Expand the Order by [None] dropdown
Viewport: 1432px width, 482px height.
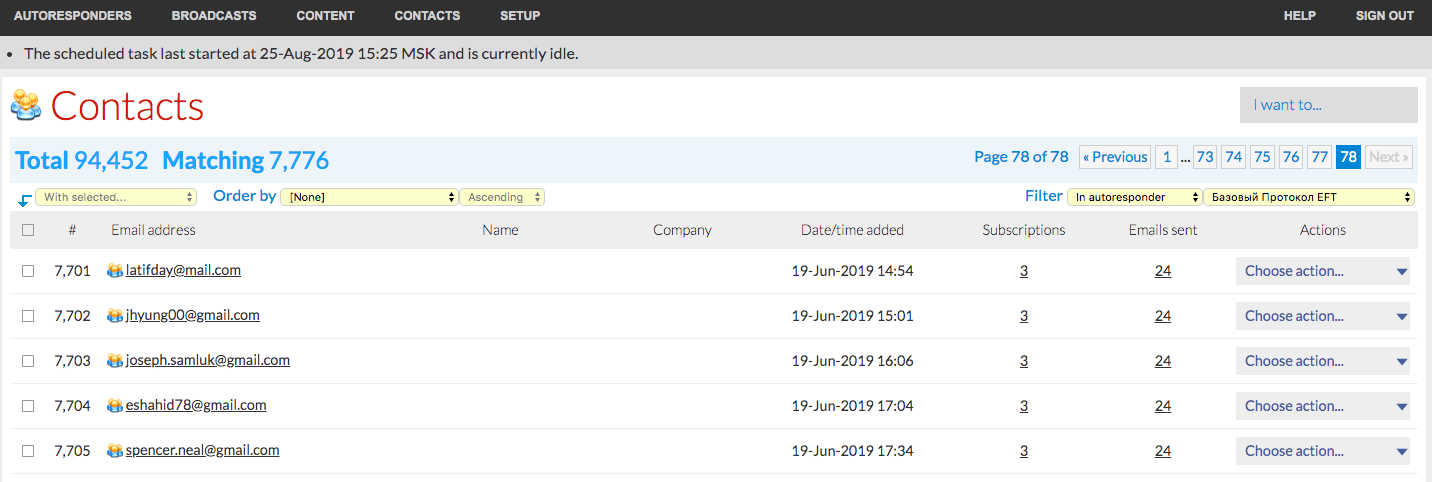pyautogui.click(x=368, y=197)
